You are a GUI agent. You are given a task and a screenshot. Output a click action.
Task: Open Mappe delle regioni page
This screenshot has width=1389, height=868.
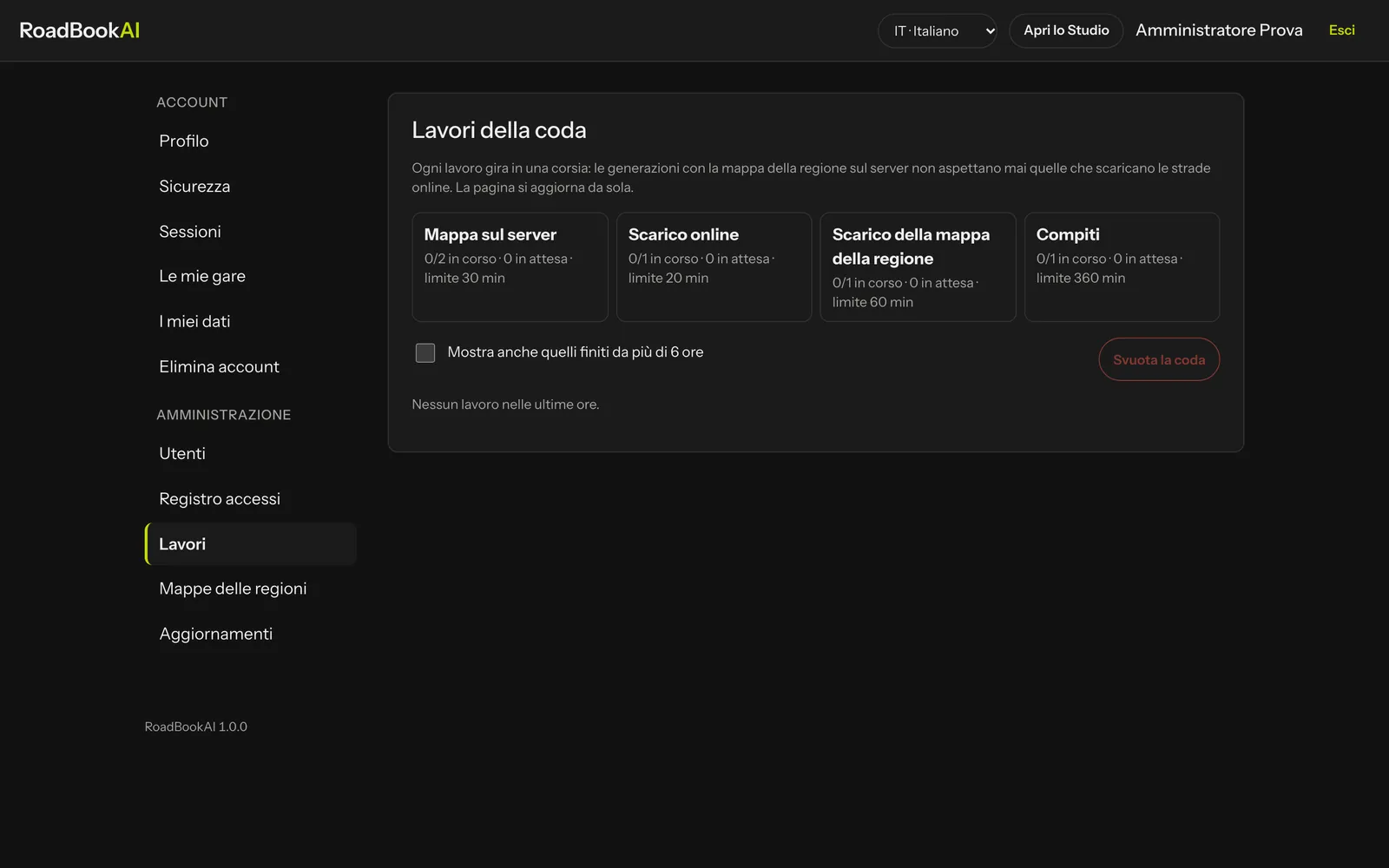pos(251,589)
